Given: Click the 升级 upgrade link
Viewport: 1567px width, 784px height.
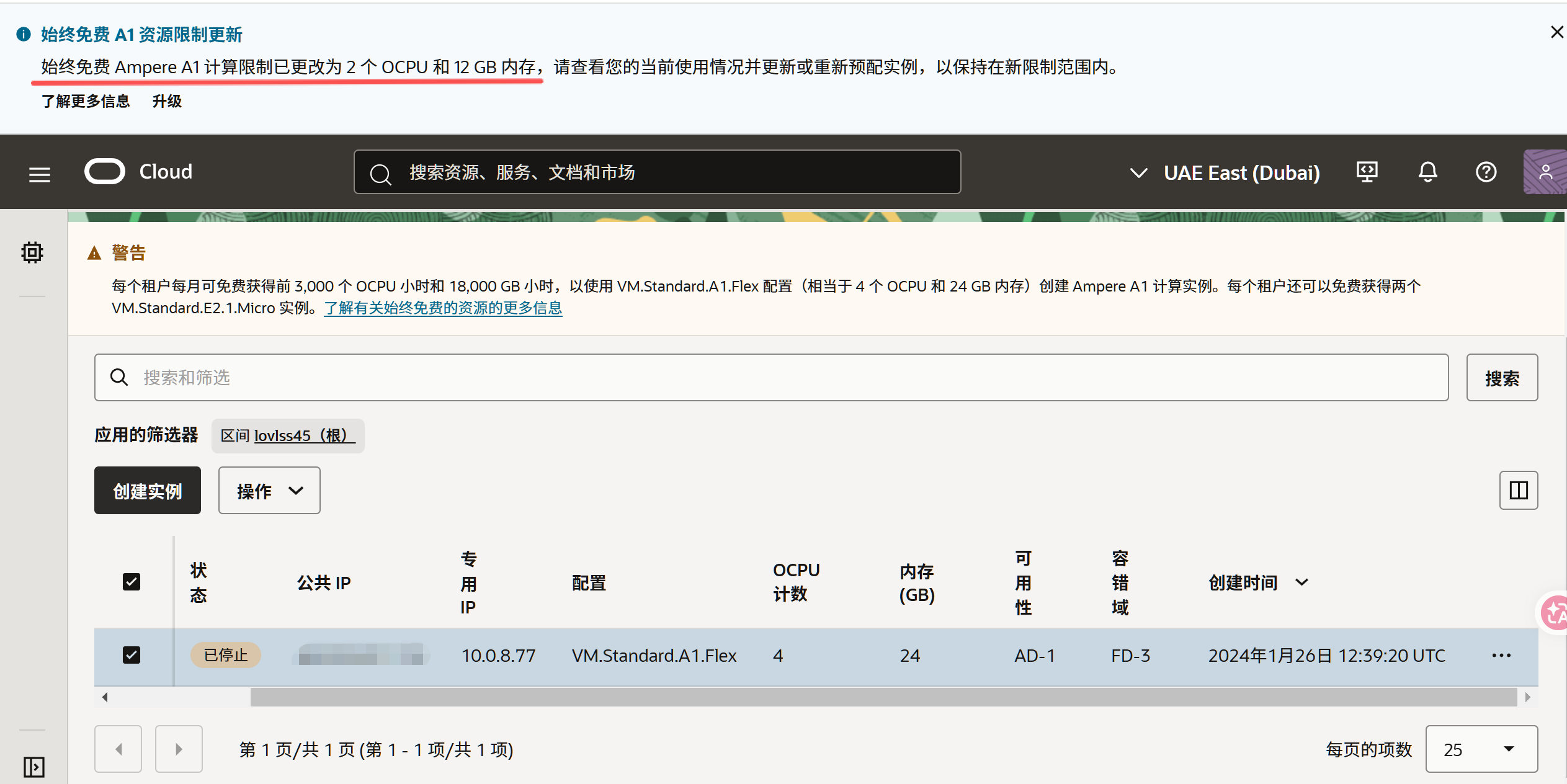Looking at the screenshot, I should click(x=167, y=101).
